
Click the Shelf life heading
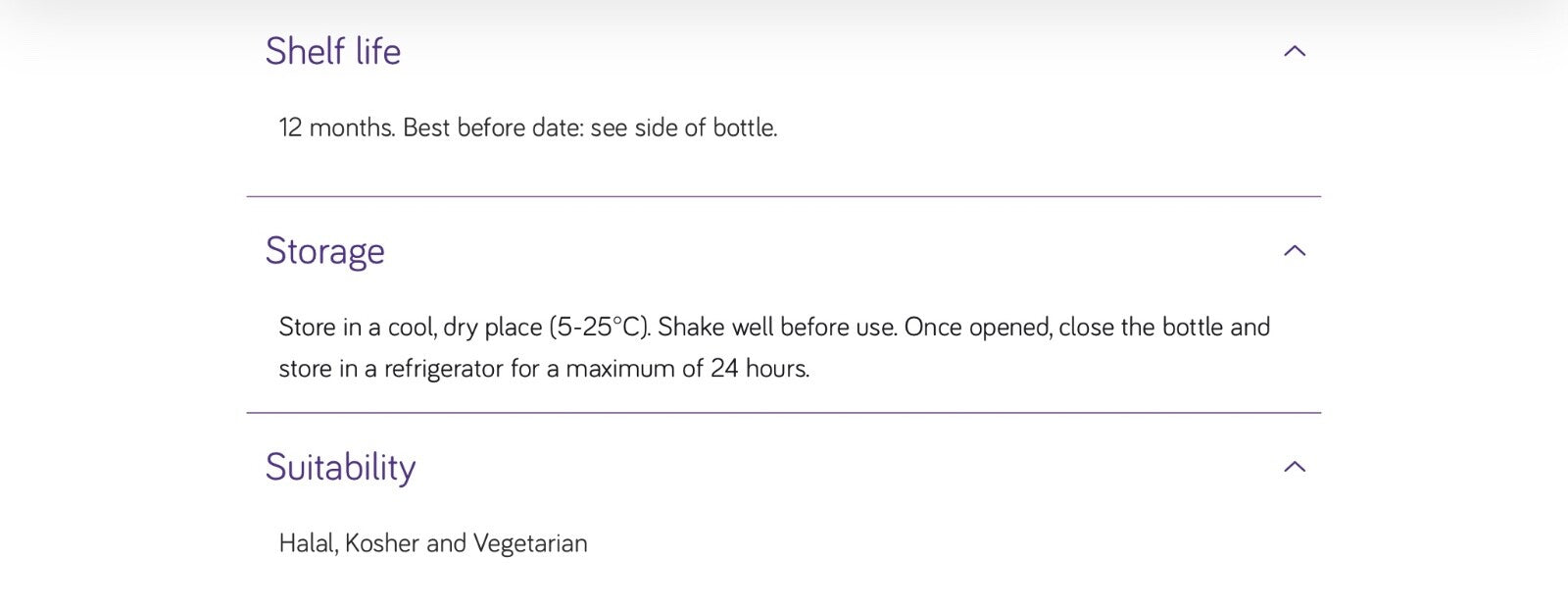[332, 51]
